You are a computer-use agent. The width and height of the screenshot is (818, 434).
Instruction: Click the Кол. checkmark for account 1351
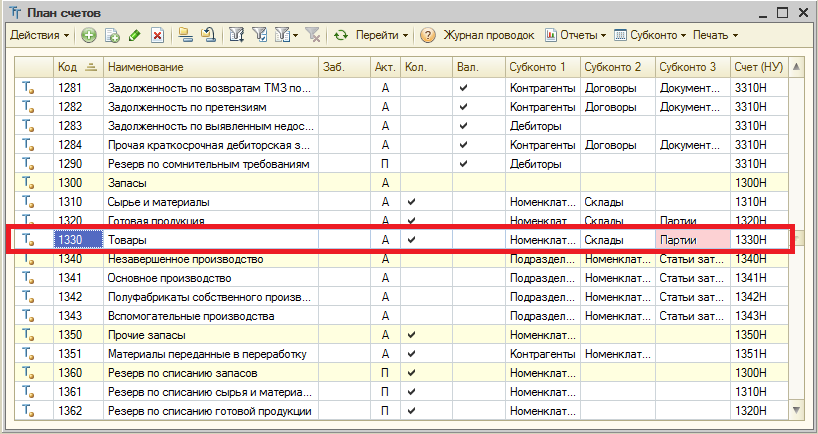click(411, 354)
